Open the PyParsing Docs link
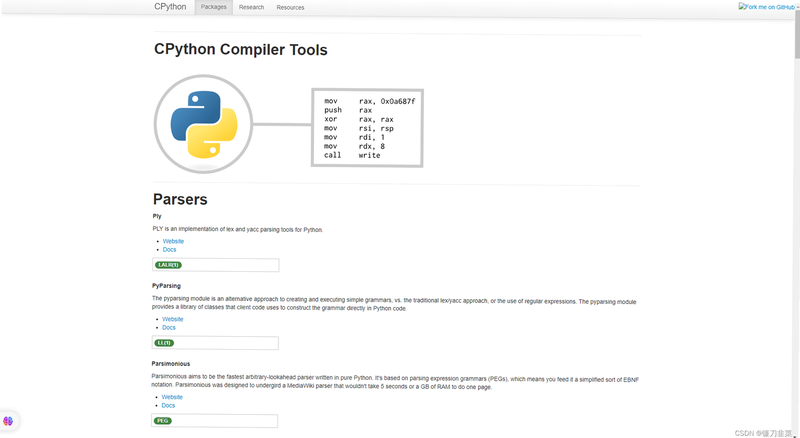The image size is (800, 438). coord(169,328)
